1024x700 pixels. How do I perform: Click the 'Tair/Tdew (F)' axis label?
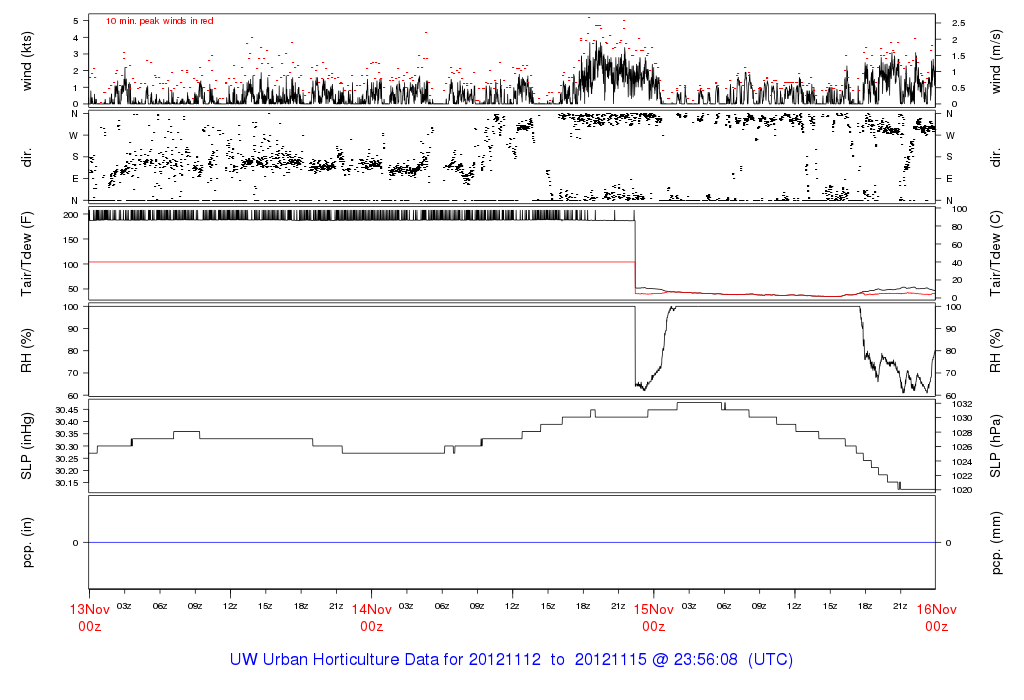click(x=27, y=255)
